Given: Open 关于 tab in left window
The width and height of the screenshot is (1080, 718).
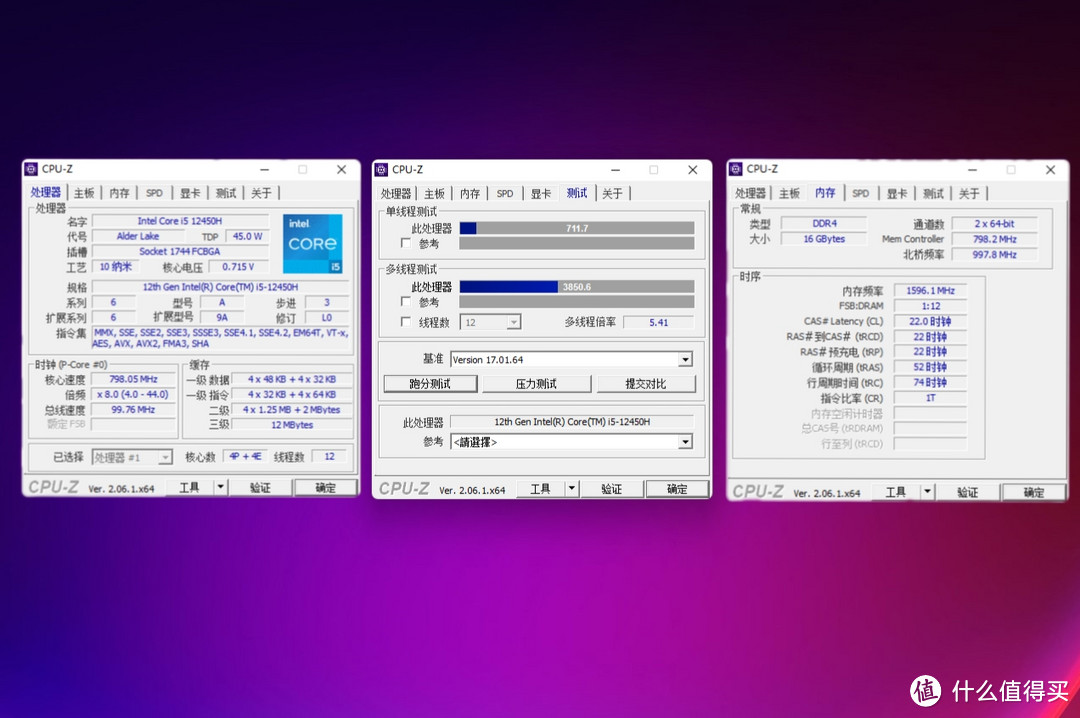Looking at the screenshot, I should pyautogui.click(x=261, y=193).
